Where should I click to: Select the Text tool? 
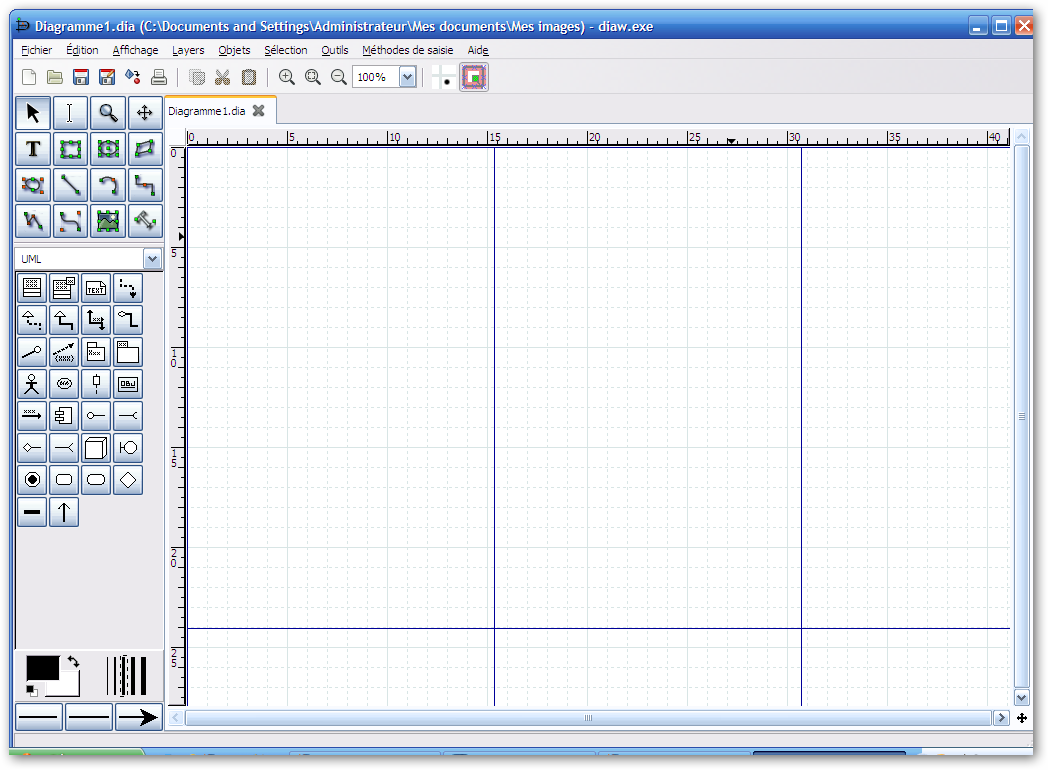pyautogui.click(x=32, y=149)
